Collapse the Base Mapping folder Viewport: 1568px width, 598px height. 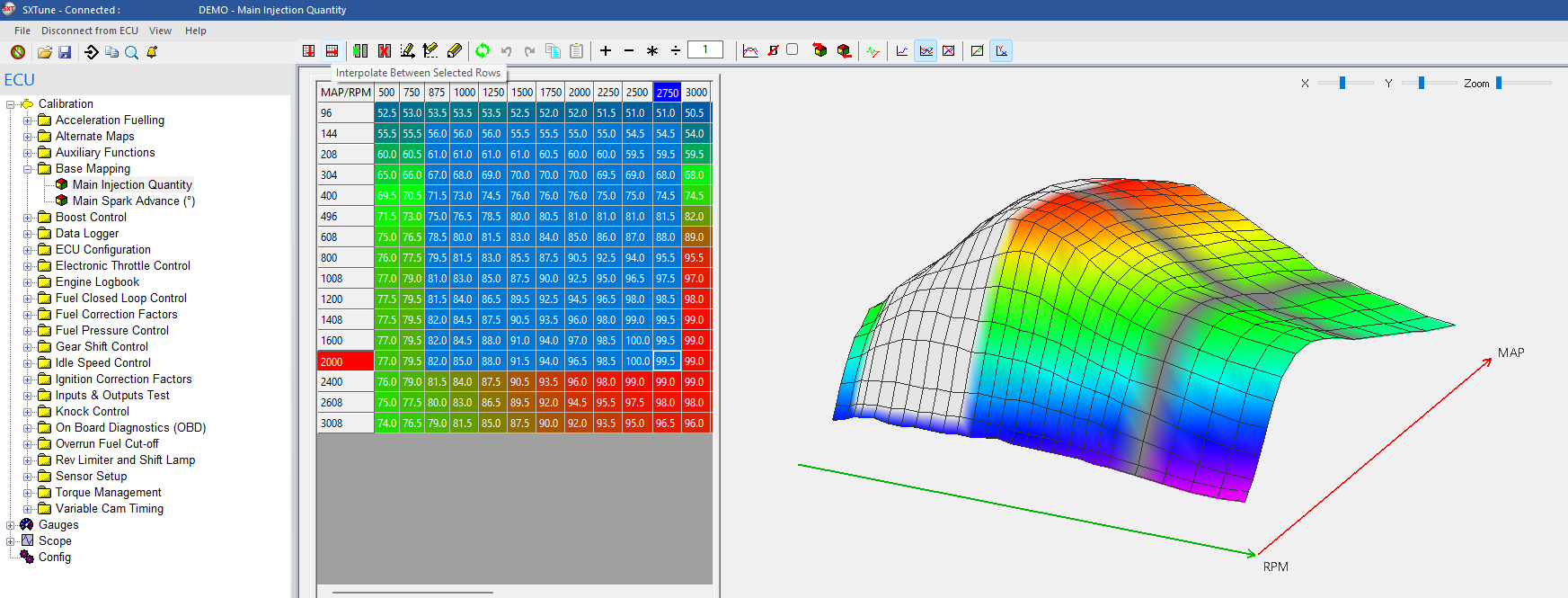(28, 169)
